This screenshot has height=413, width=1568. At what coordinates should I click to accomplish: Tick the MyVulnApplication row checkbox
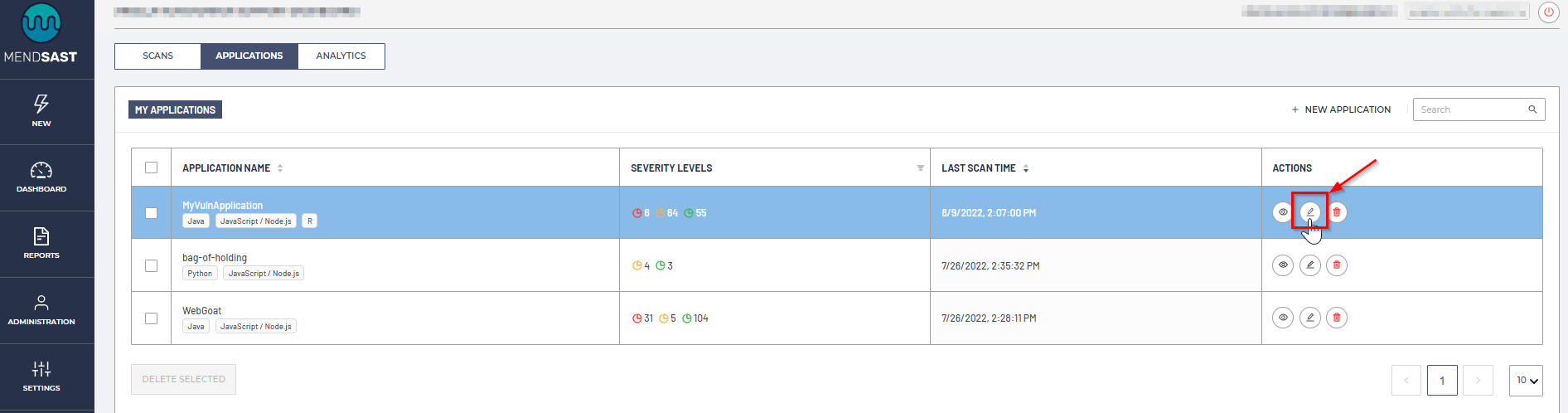point(151,213)
